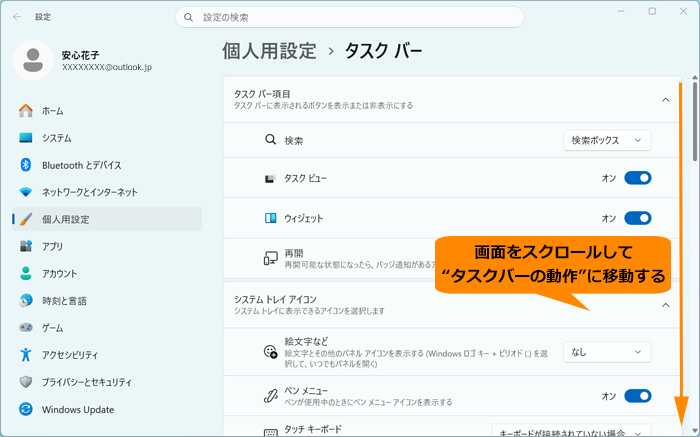The image size is (700, 437).
Task: Open アカウント settings
Action: 107,274
